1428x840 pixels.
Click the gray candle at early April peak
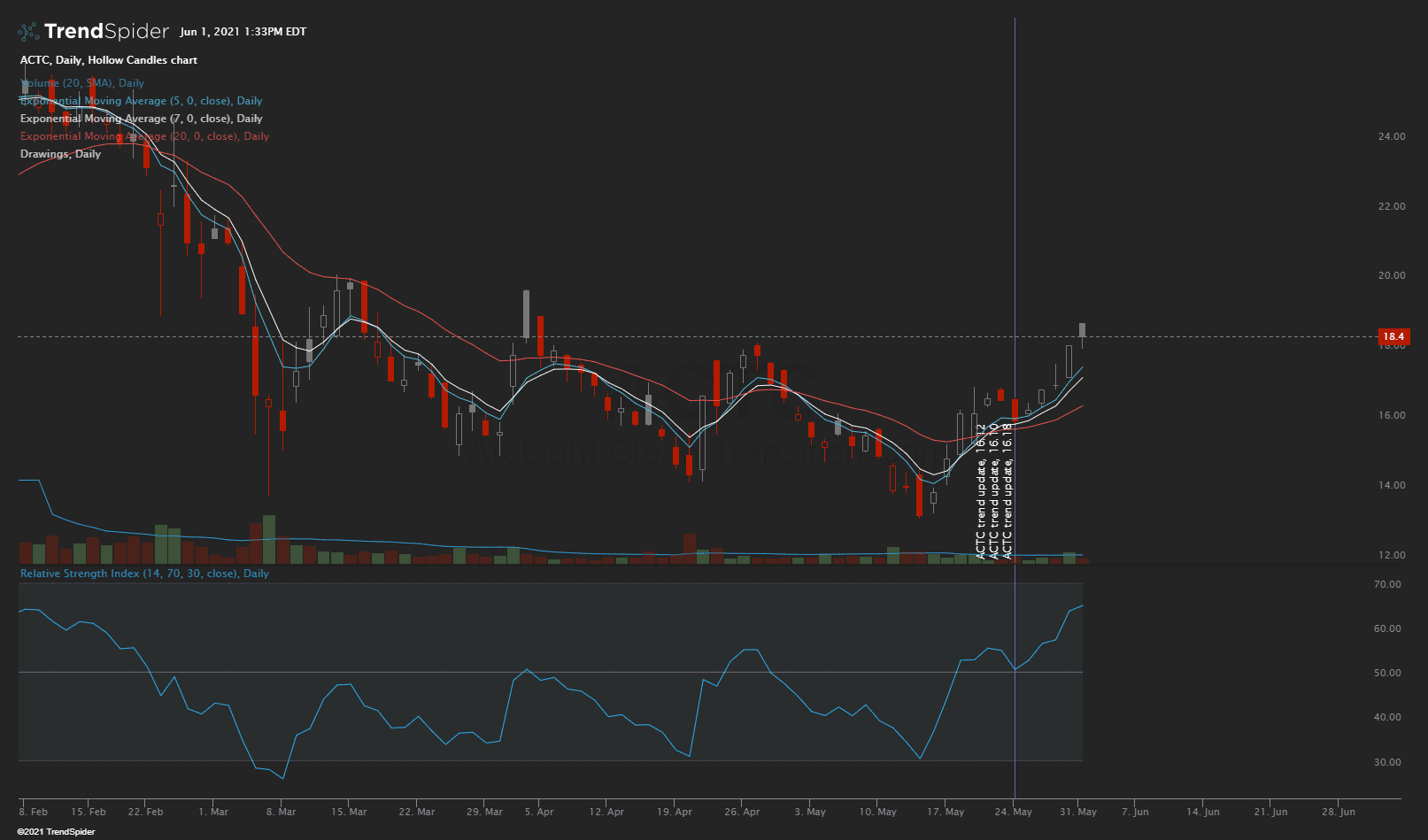tap(526, 313)
